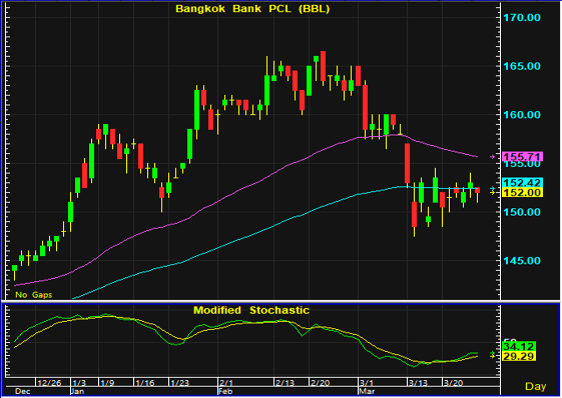Select the 1/16 date marker
The height and width of the screenshot is (398, 562).
(x=145, y=383)
